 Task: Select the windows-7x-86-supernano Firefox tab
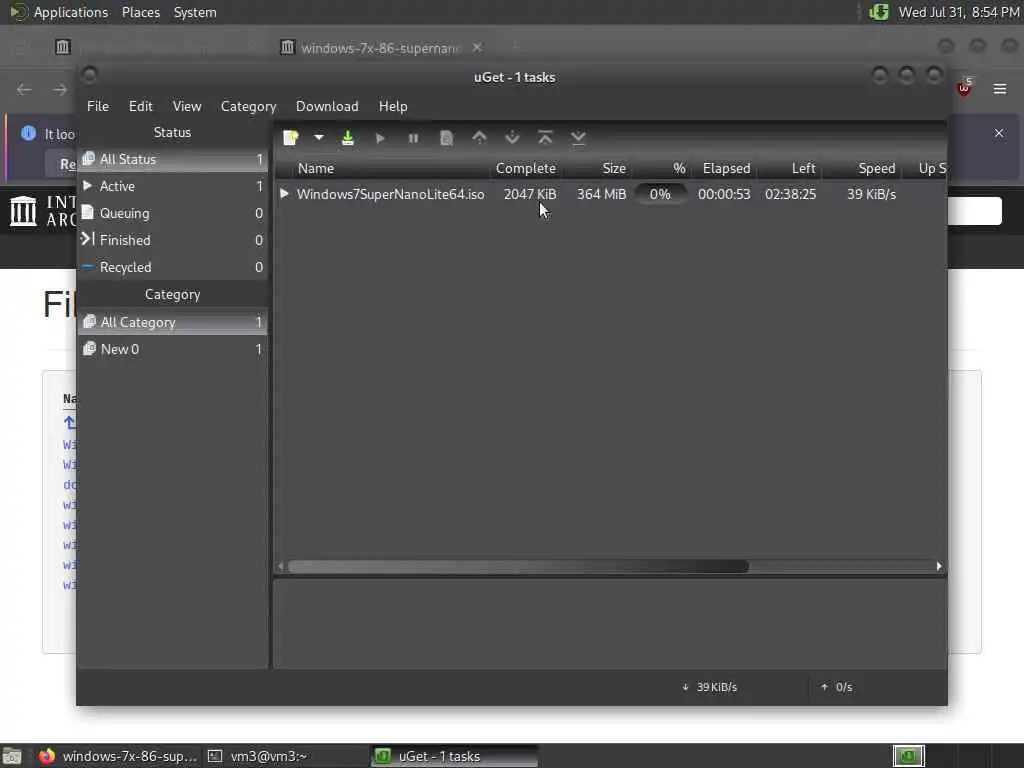pos(382,47)
